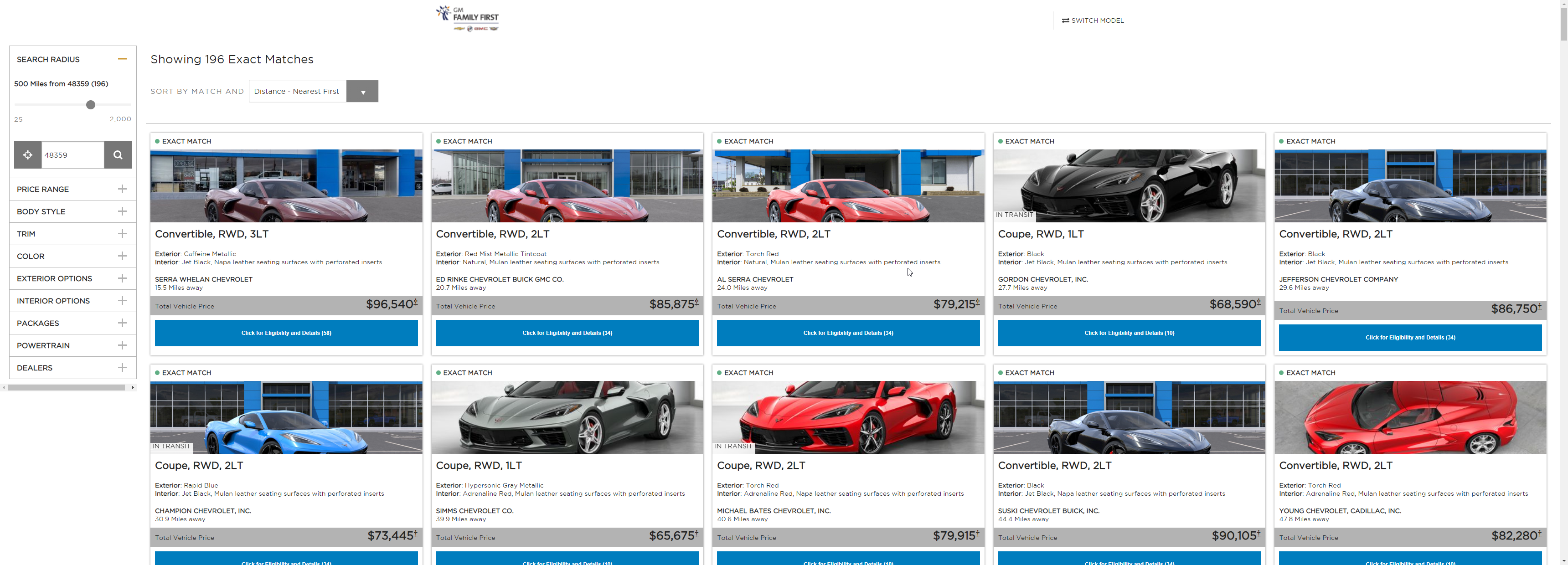Click Serra Whelan Chevrolet dealer name
The width and height of the screenshot is (1568, 565).
pos(204,280)
